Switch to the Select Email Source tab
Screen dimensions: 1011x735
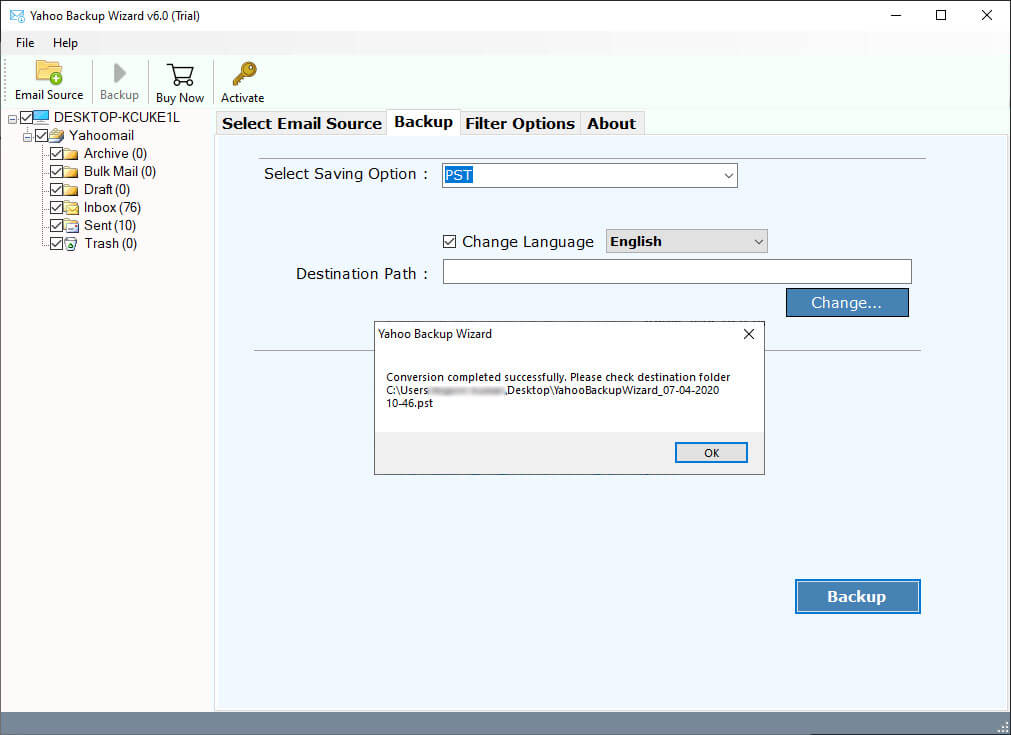point(301,123)
